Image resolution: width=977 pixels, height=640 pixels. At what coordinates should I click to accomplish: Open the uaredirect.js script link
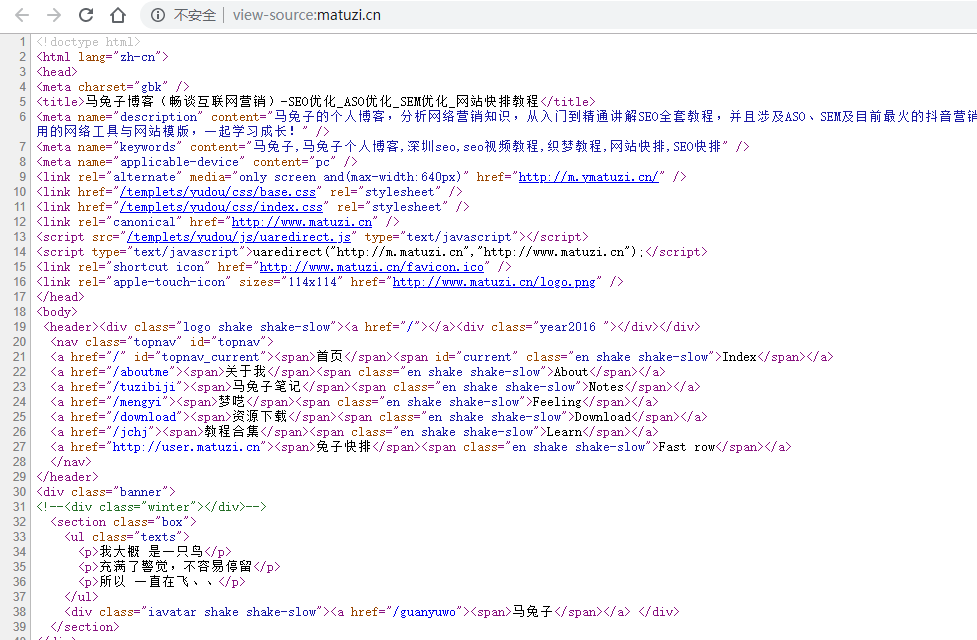coord(239,237)
